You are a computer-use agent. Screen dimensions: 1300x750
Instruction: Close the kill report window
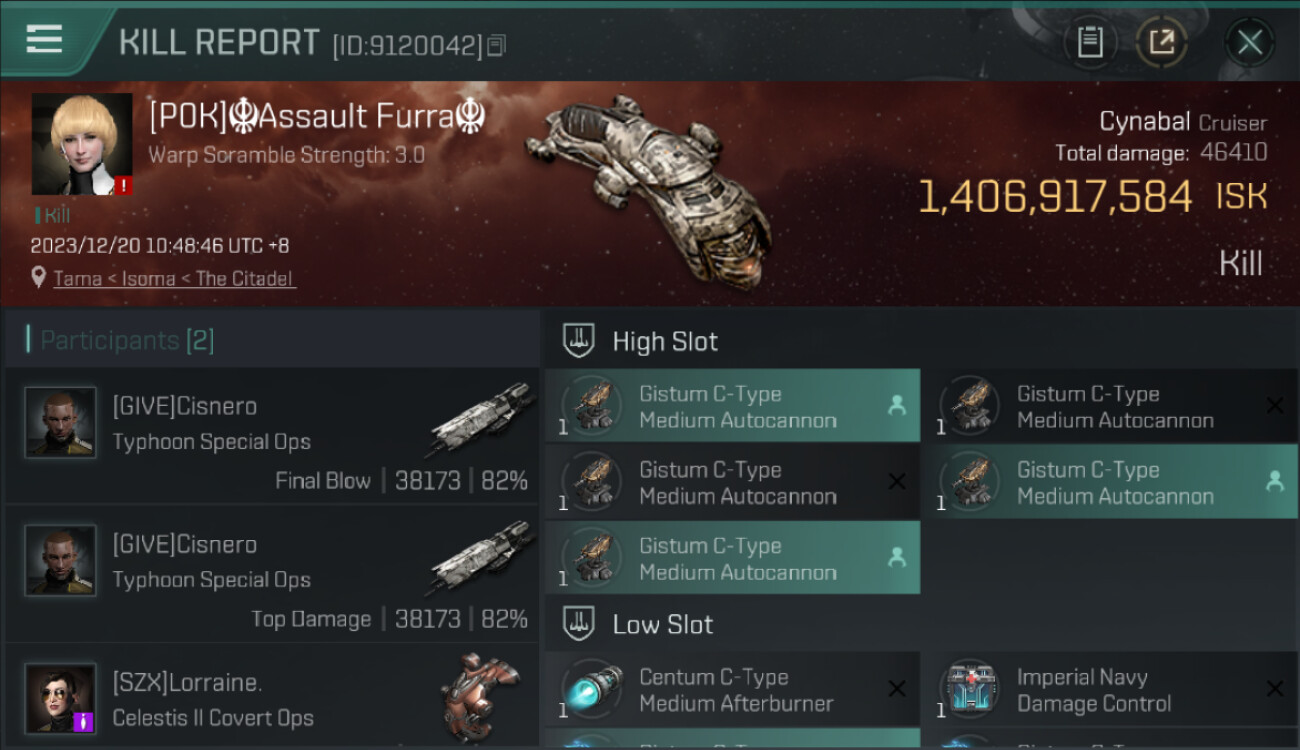[x=1249, y=42]
